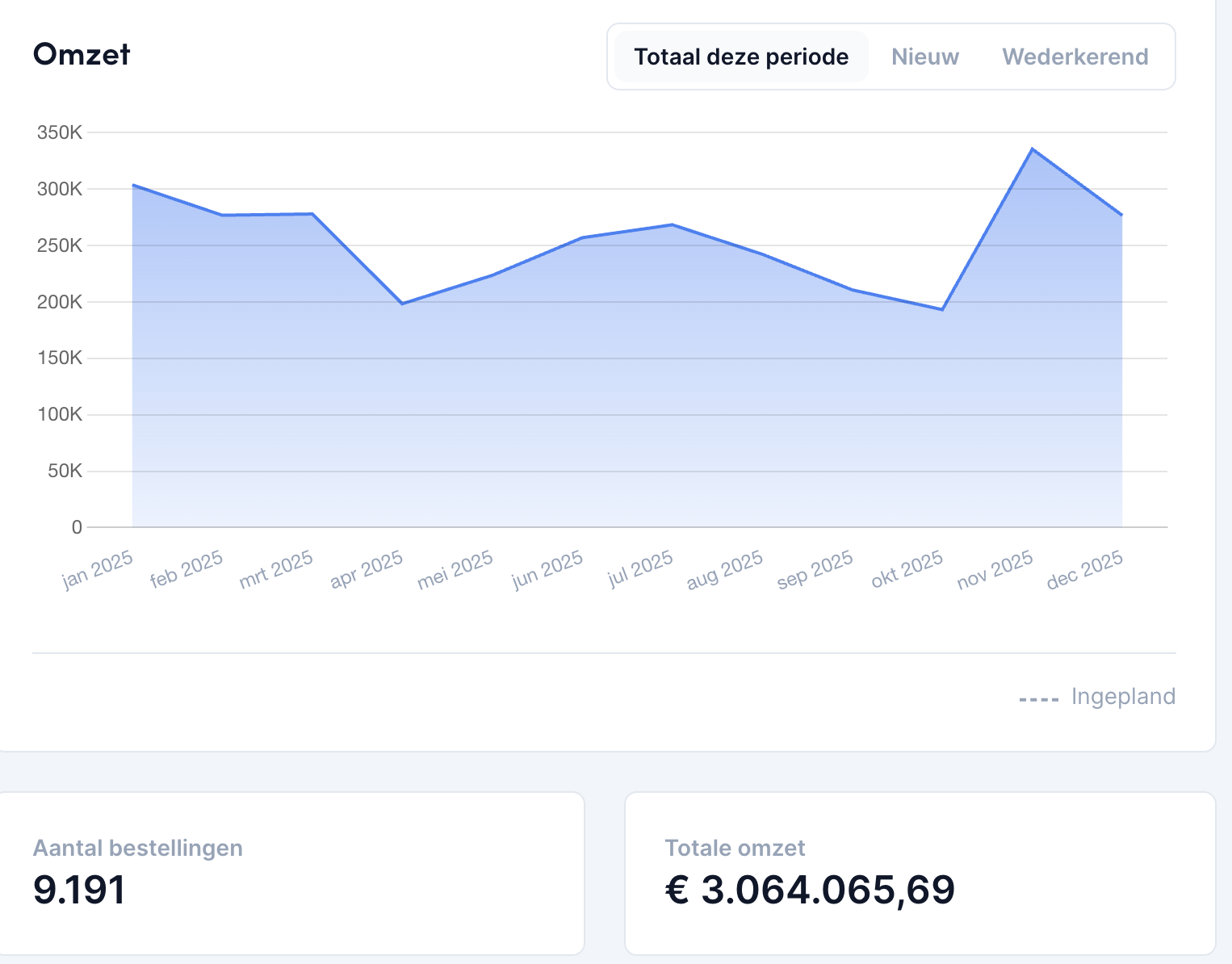Switch to the Wederkerend tab
This screenshot has height=964, width=1232.
click(1075, 57)
